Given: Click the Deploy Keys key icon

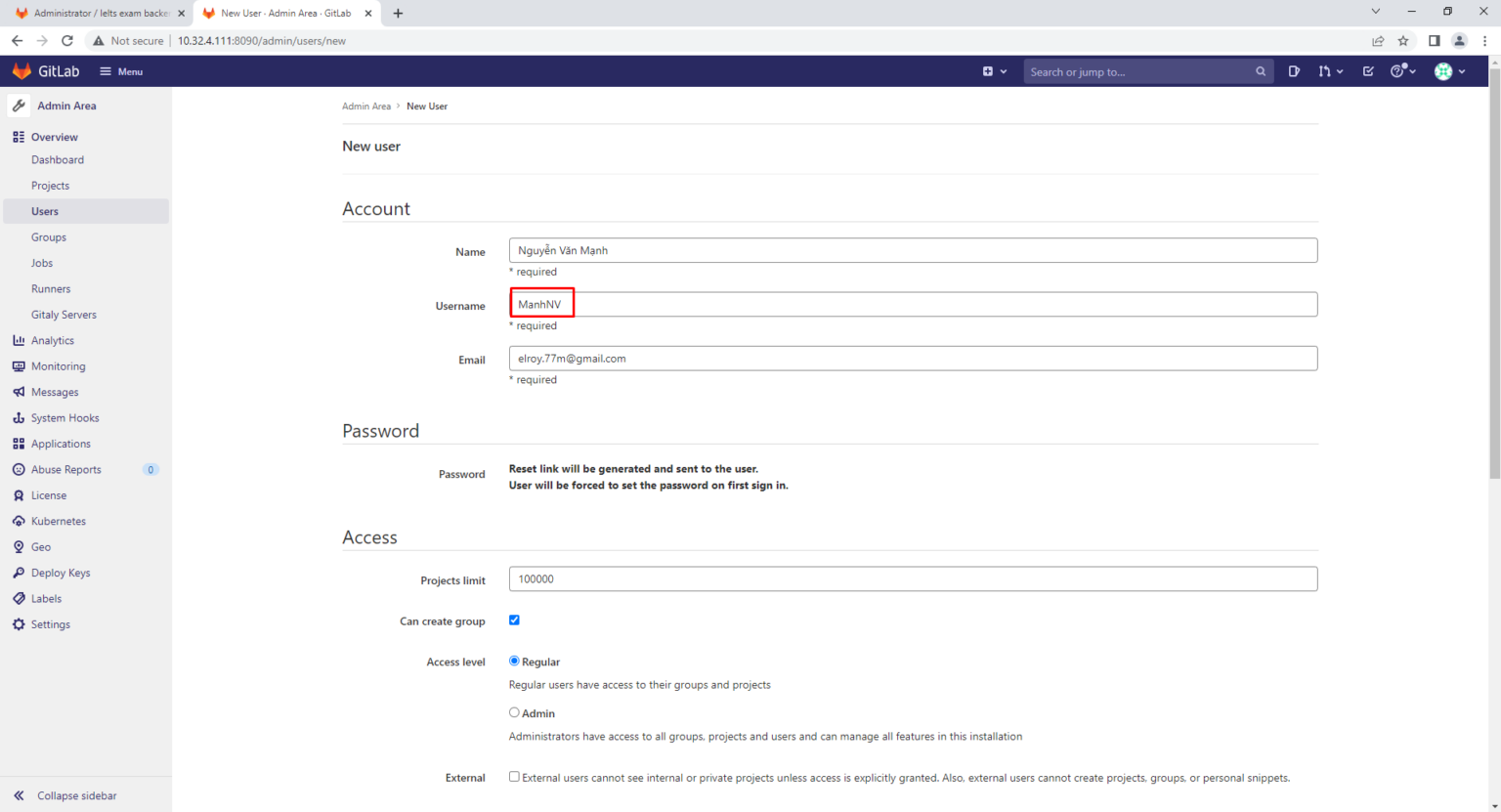Looking at the screenshot, I should coord(19,573).
